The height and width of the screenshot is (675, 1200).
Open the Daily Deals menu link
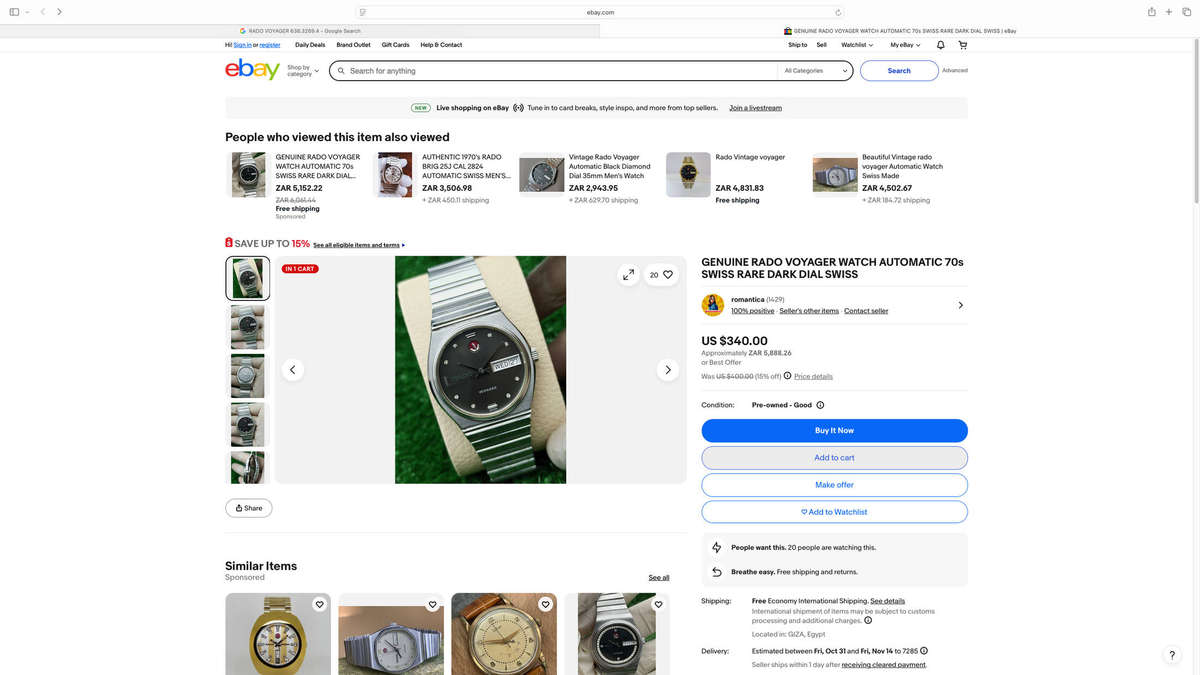[310, 45]
